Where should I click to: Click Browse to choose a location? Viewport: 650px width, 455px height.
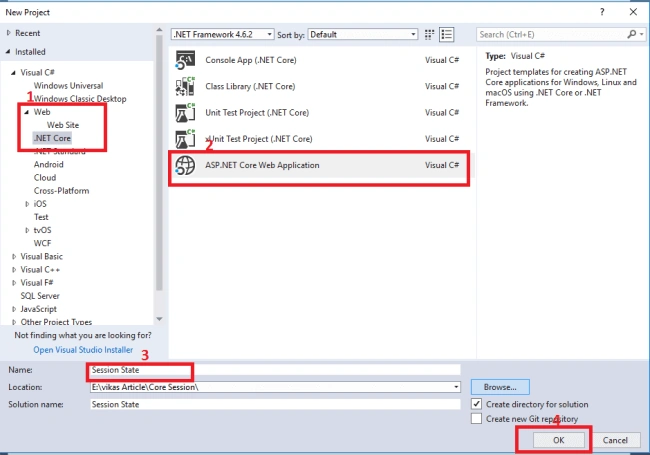[x=500, y=387]
